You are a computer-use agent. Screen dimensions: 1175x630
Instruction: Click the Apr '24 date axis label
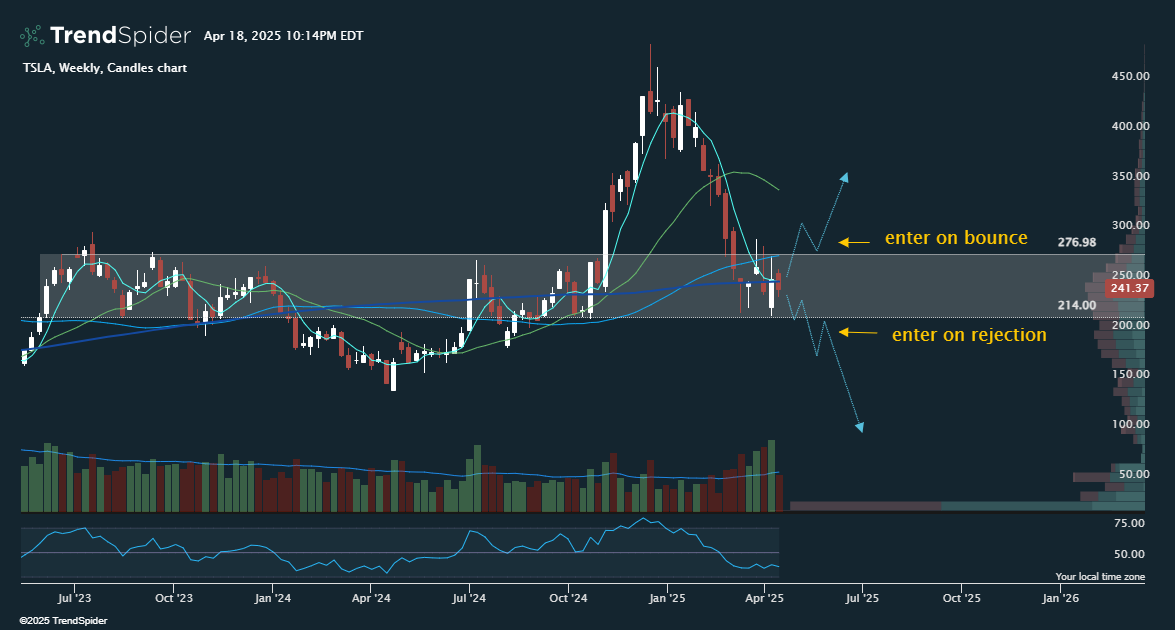[x=371, y=598]
